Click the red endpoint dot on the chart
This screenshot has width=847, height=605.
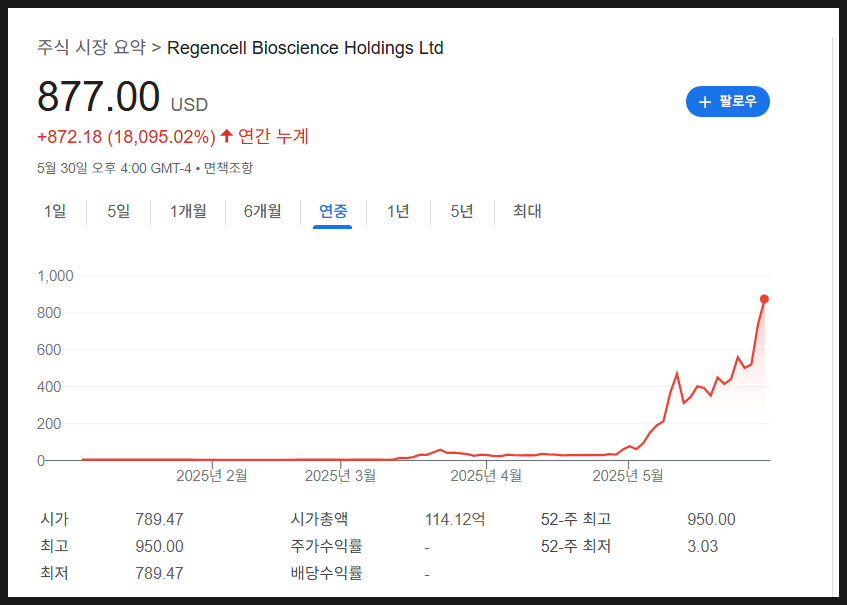tap(764, 299)
